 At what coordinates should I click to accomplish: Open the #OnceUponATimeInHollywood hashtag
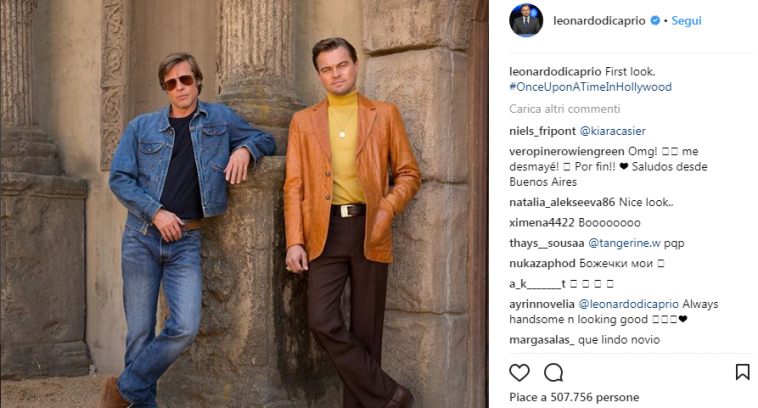pos(590,87)
